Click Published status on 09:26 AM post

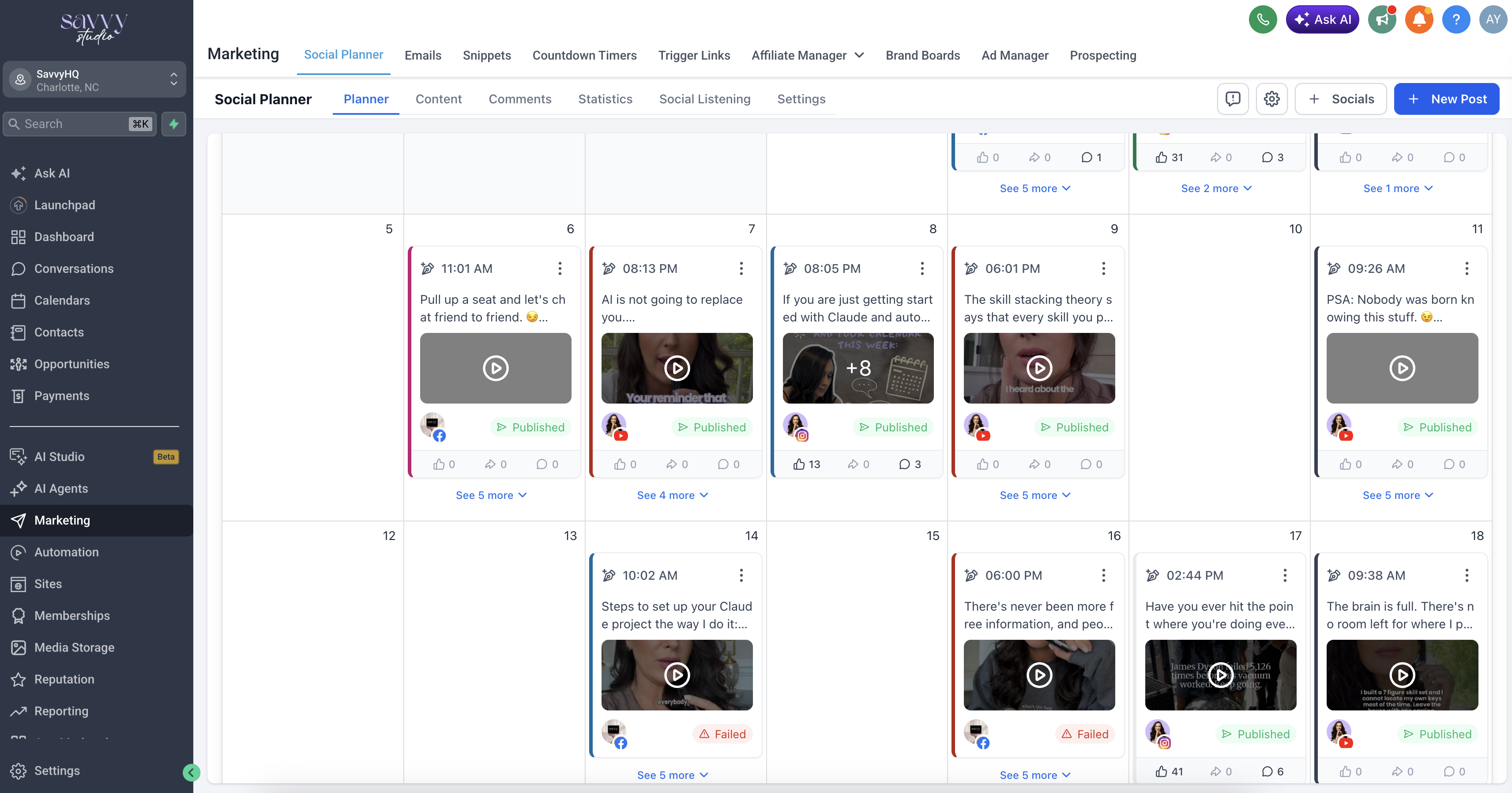pyautogui.click(x=1438, y=427)
